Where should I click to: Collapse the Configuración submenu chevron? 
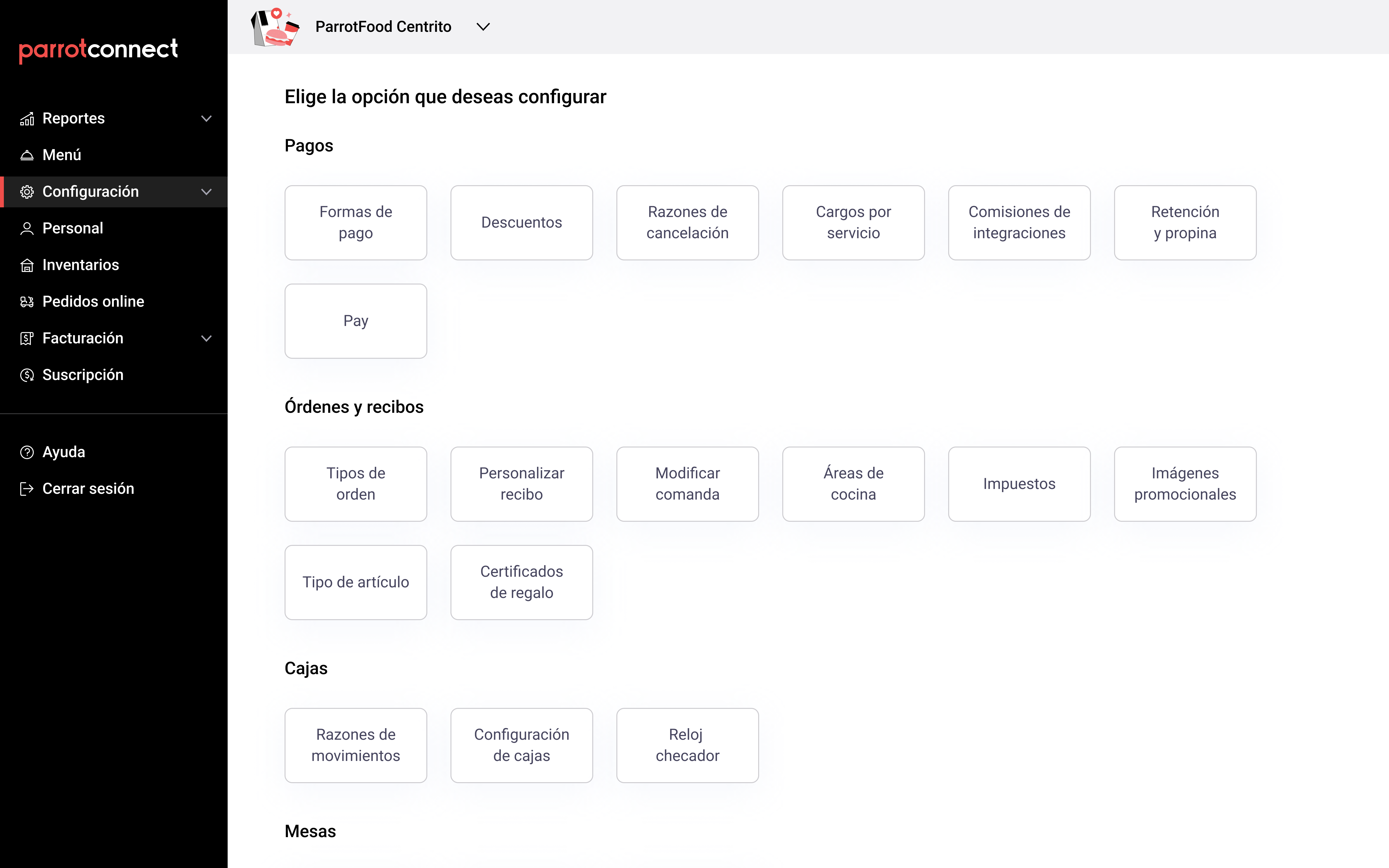click(x=207, y=192)
